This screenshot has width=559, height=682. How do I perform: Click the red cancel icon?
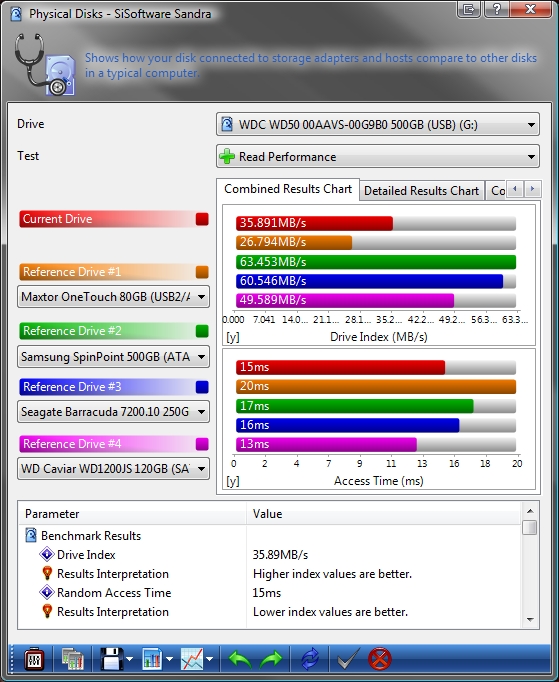(x=380, y=660)
